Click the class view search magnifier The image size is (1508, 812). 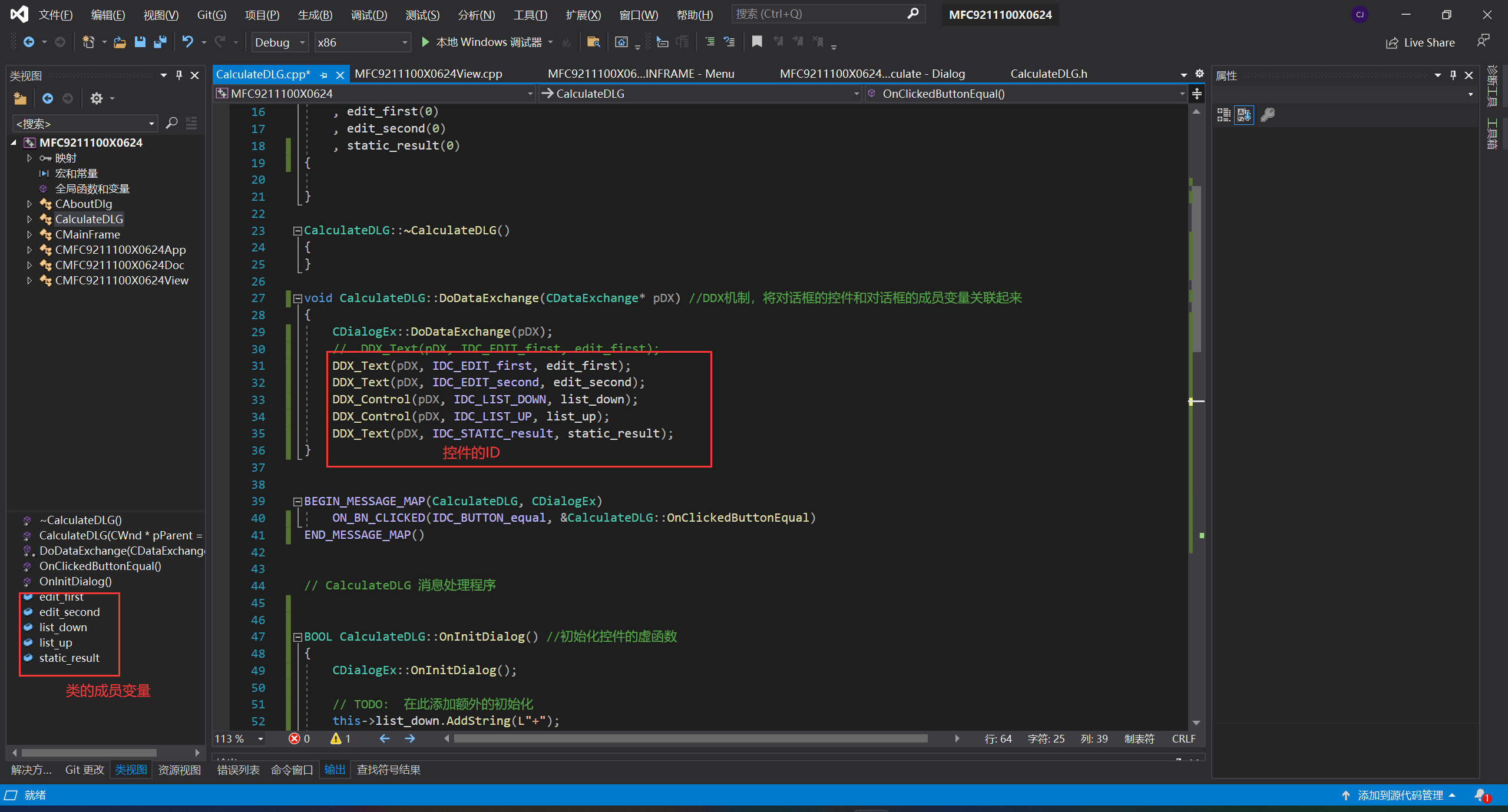coord(171,123)
